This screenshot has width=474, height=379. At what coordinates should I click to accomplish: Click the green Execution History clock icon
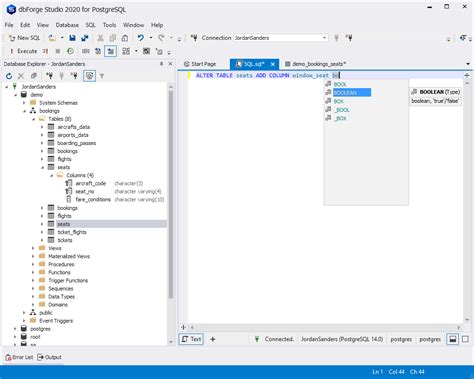(70, 51)
